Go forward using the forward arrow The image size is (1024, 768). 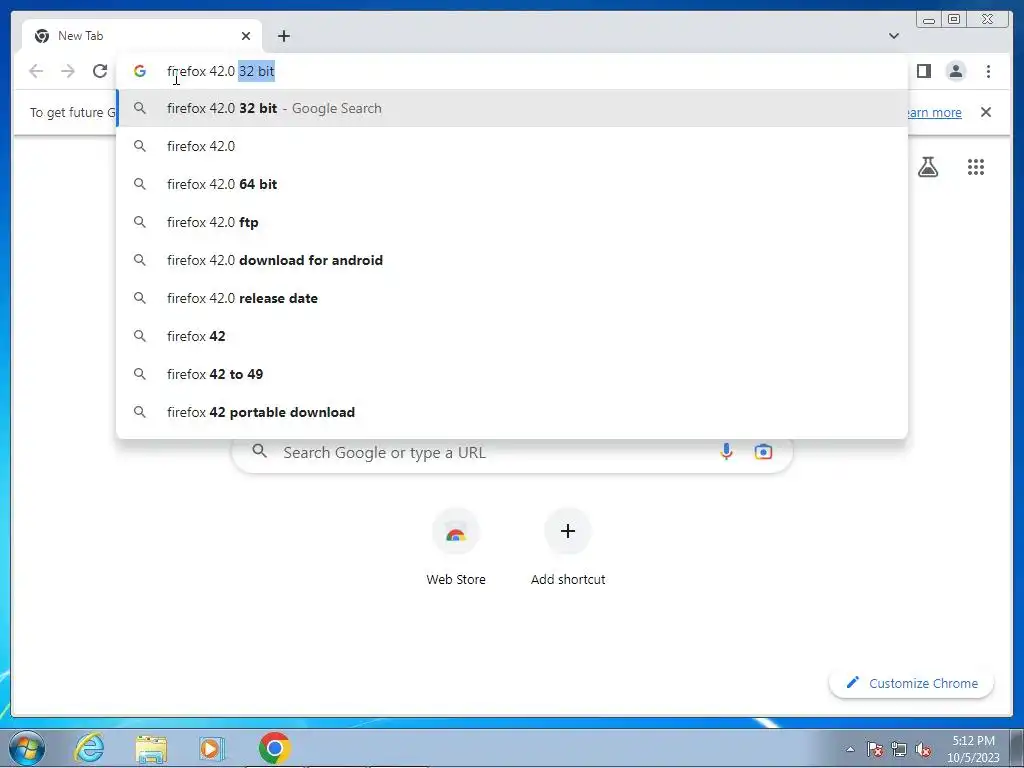point(68,71)
